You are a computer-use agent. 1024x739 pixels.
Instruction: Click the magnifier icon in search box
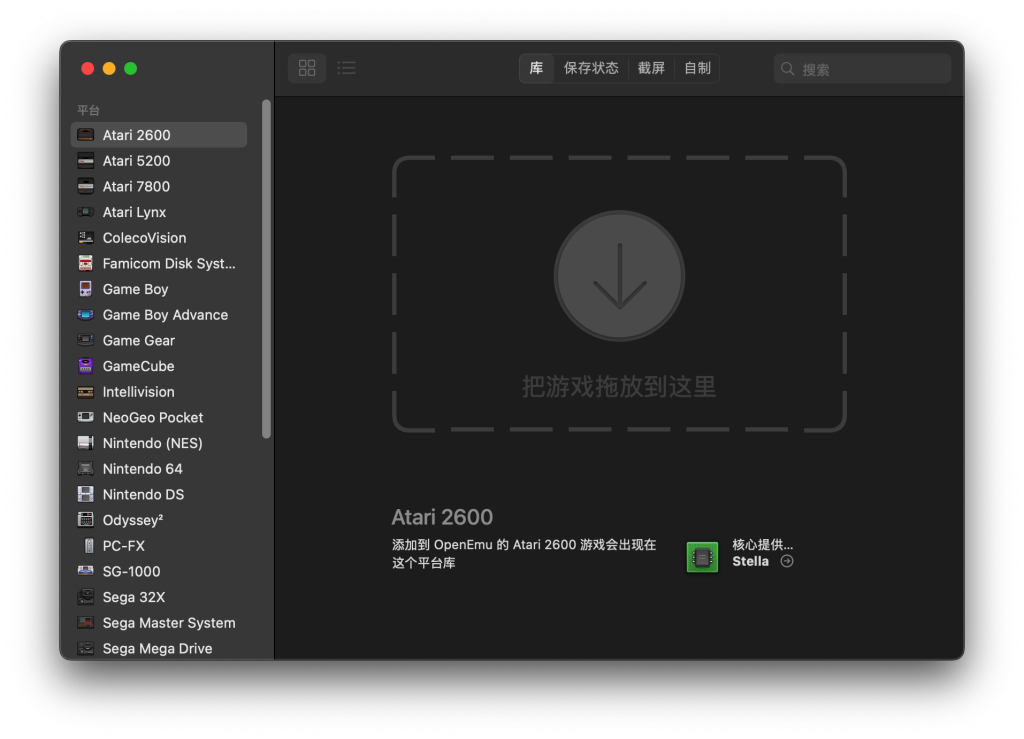tap(788, 69)
